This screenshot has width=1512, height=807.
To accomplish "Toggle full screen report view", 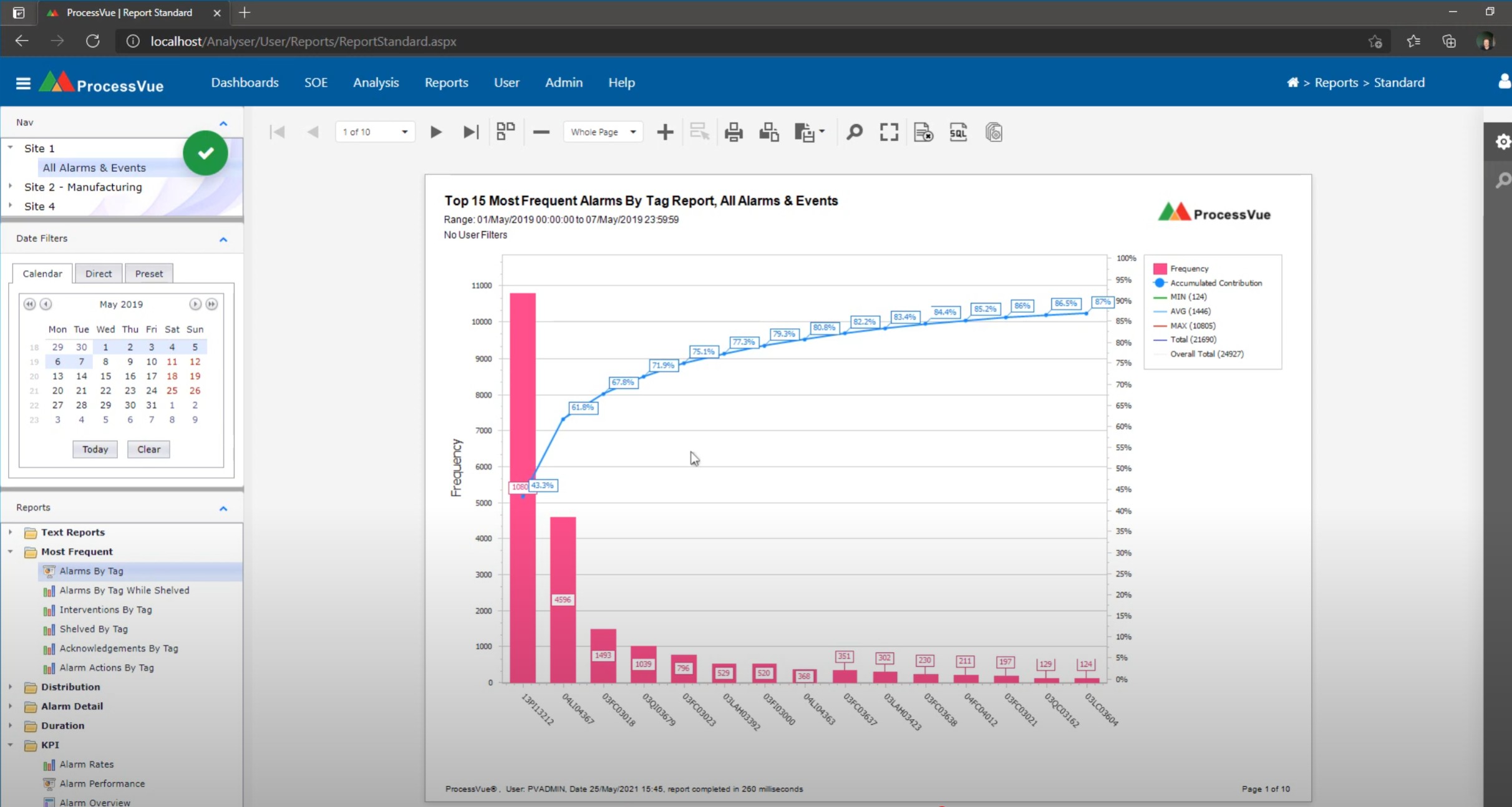I will click(x=889, y=132).
